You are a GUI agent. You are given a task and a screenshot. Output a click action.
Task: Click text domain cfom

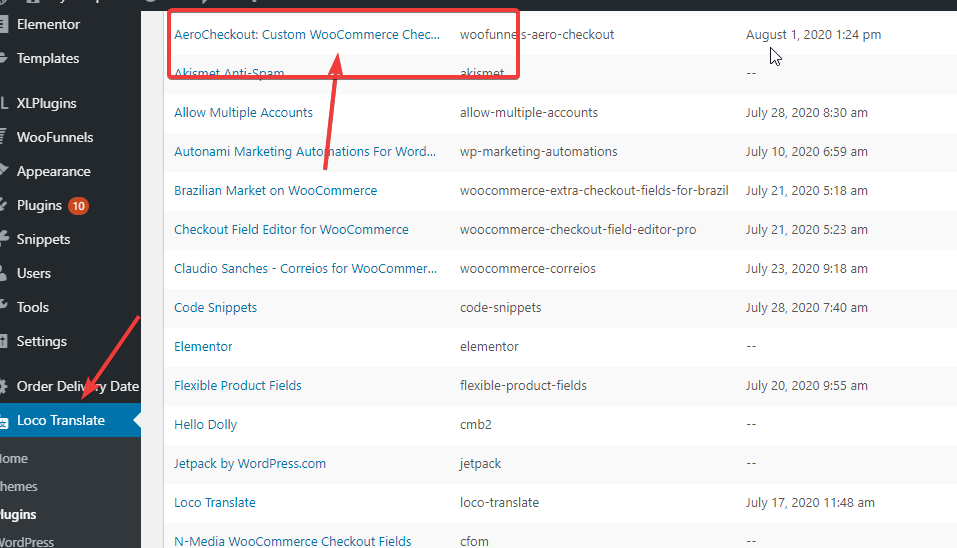click(x=474, y=541)
